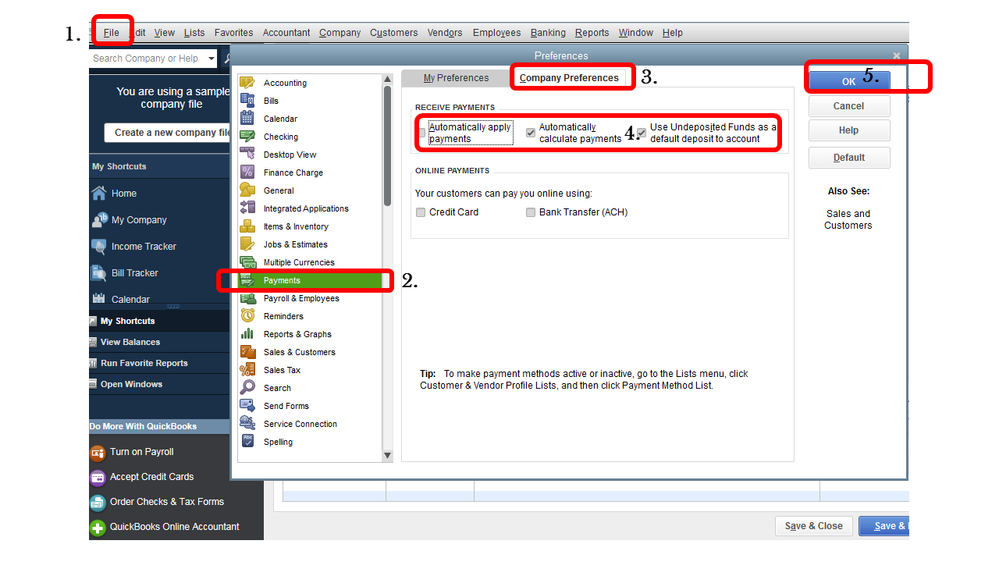Open the Customers menu

(x=394, y=32)
